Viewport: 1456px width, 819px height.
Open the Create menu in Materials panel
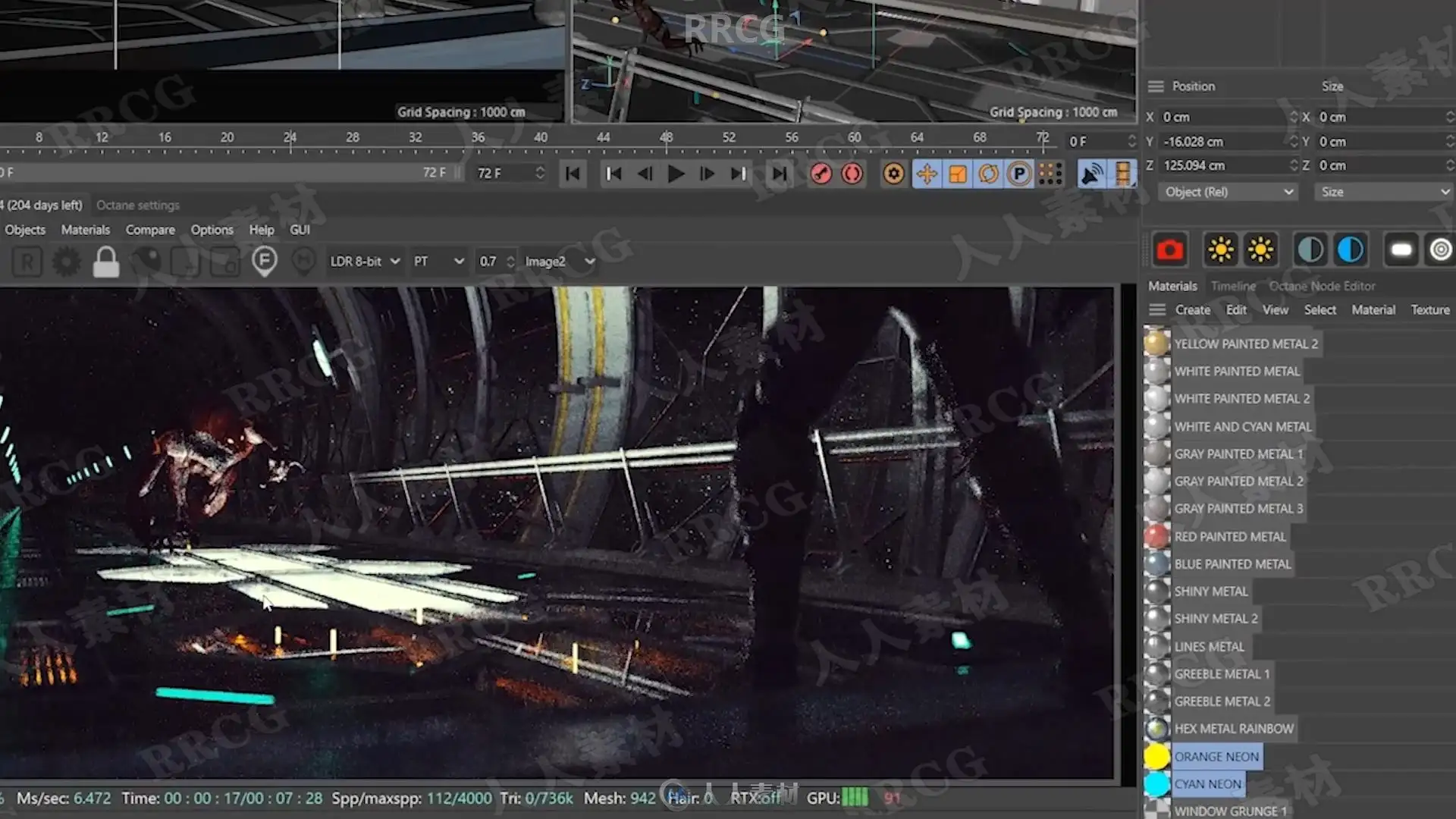click(1193, 309)
